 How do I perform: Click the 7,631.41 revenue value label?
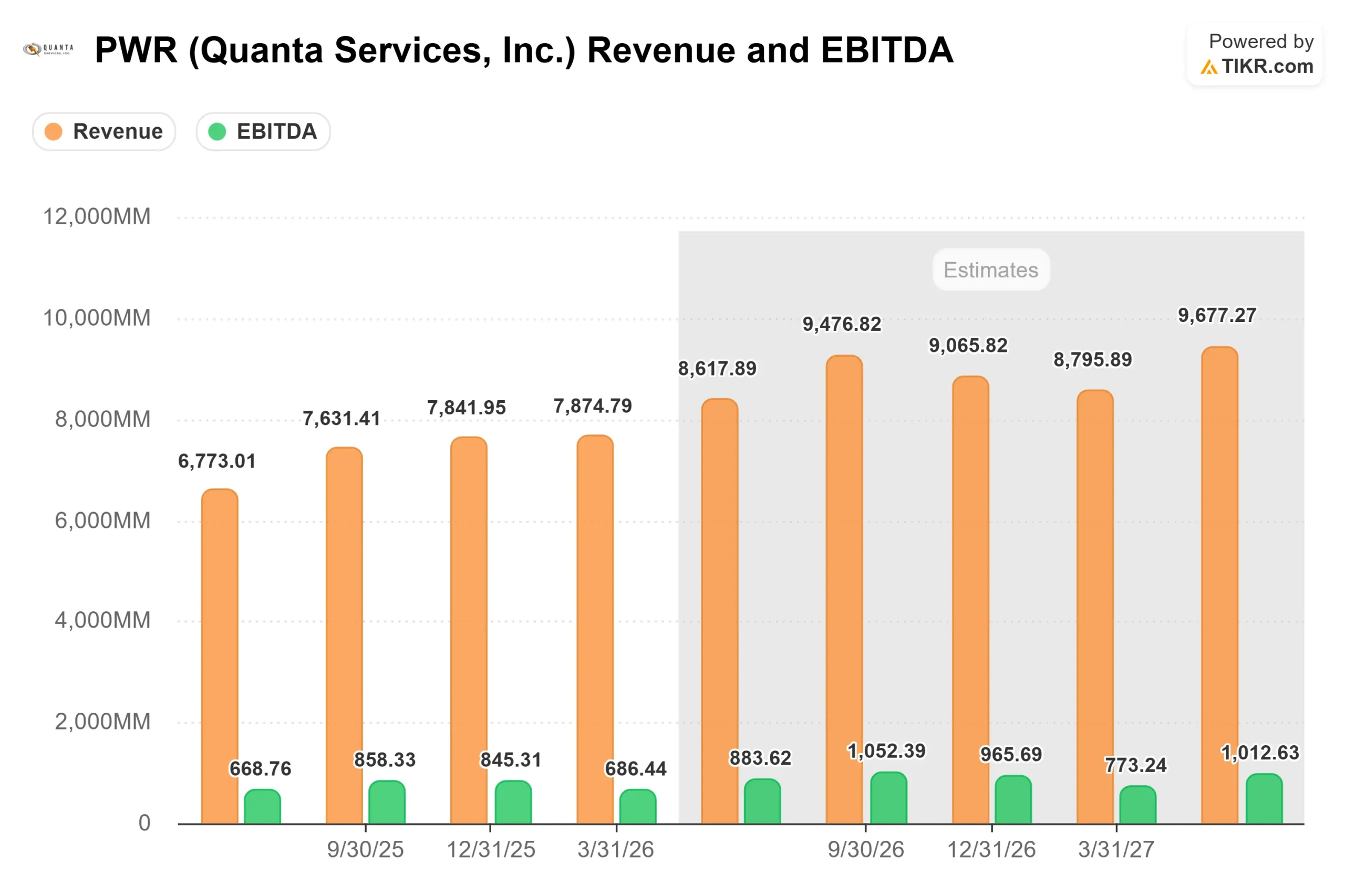(x=342, y=419)
